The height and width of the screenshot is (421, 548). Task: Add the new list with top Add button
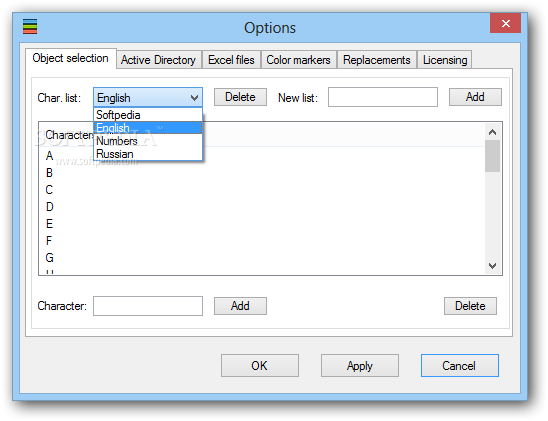[x=475, y=97]
